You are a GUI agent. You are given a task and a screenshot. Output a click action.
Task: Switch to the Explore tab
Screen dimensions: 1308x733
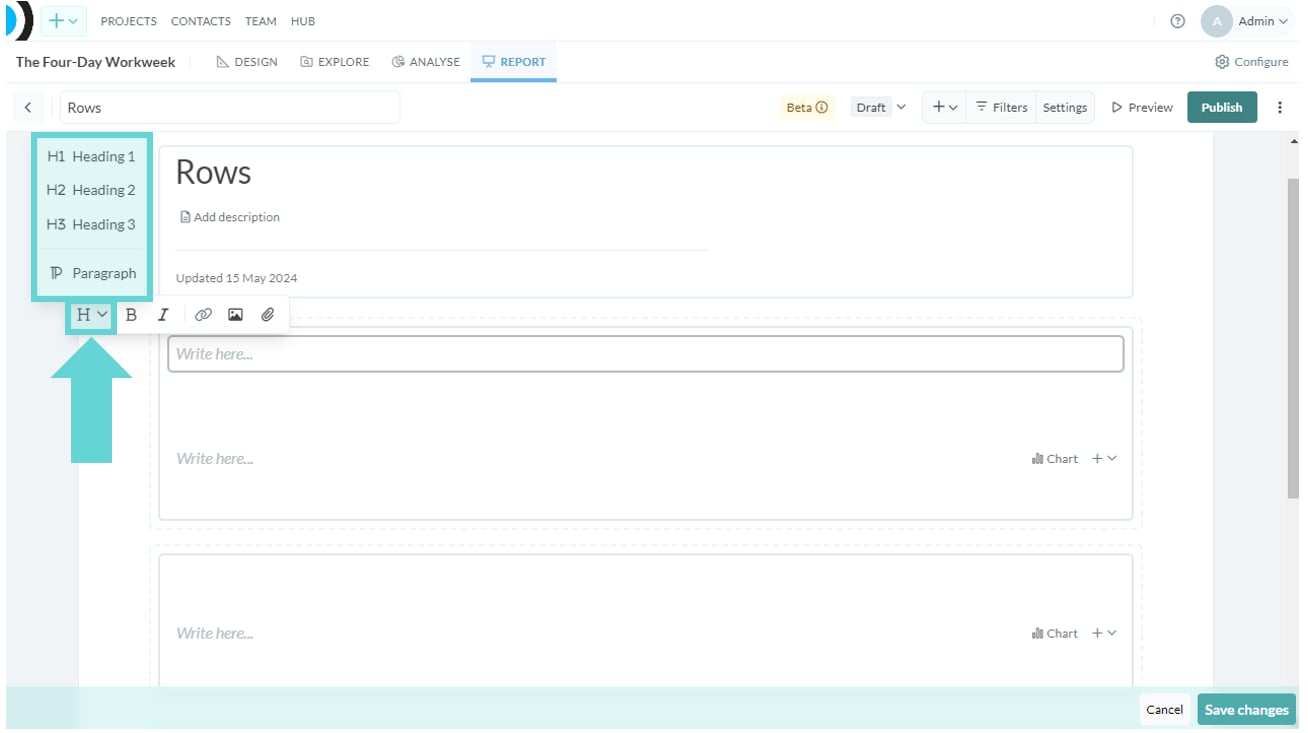click(x=335, y=62)
